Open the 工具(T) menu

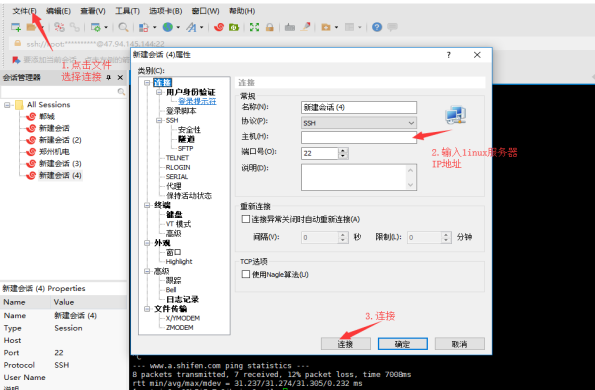click(x=128, y=11)
